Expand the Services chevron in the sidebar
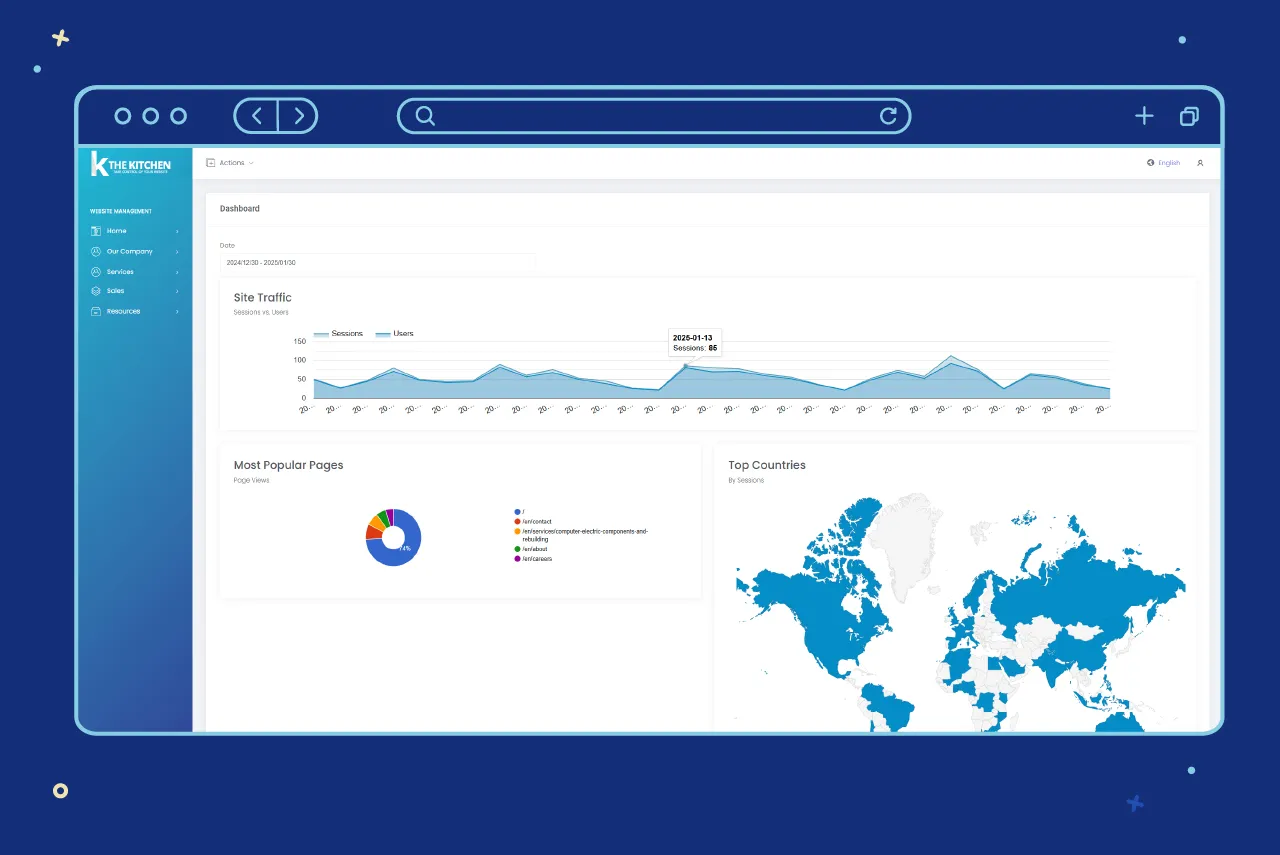This screenshot has height=855, width=1280. [x=177, y=272]
